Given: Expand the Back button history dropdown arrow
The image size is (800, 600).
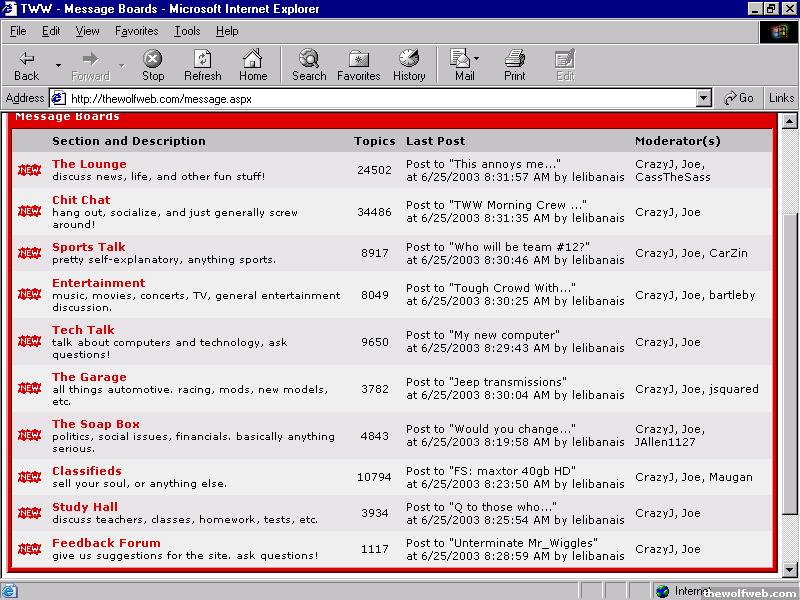Looking at the screenshot, I should pyautogui.click(x=58, y=66).
